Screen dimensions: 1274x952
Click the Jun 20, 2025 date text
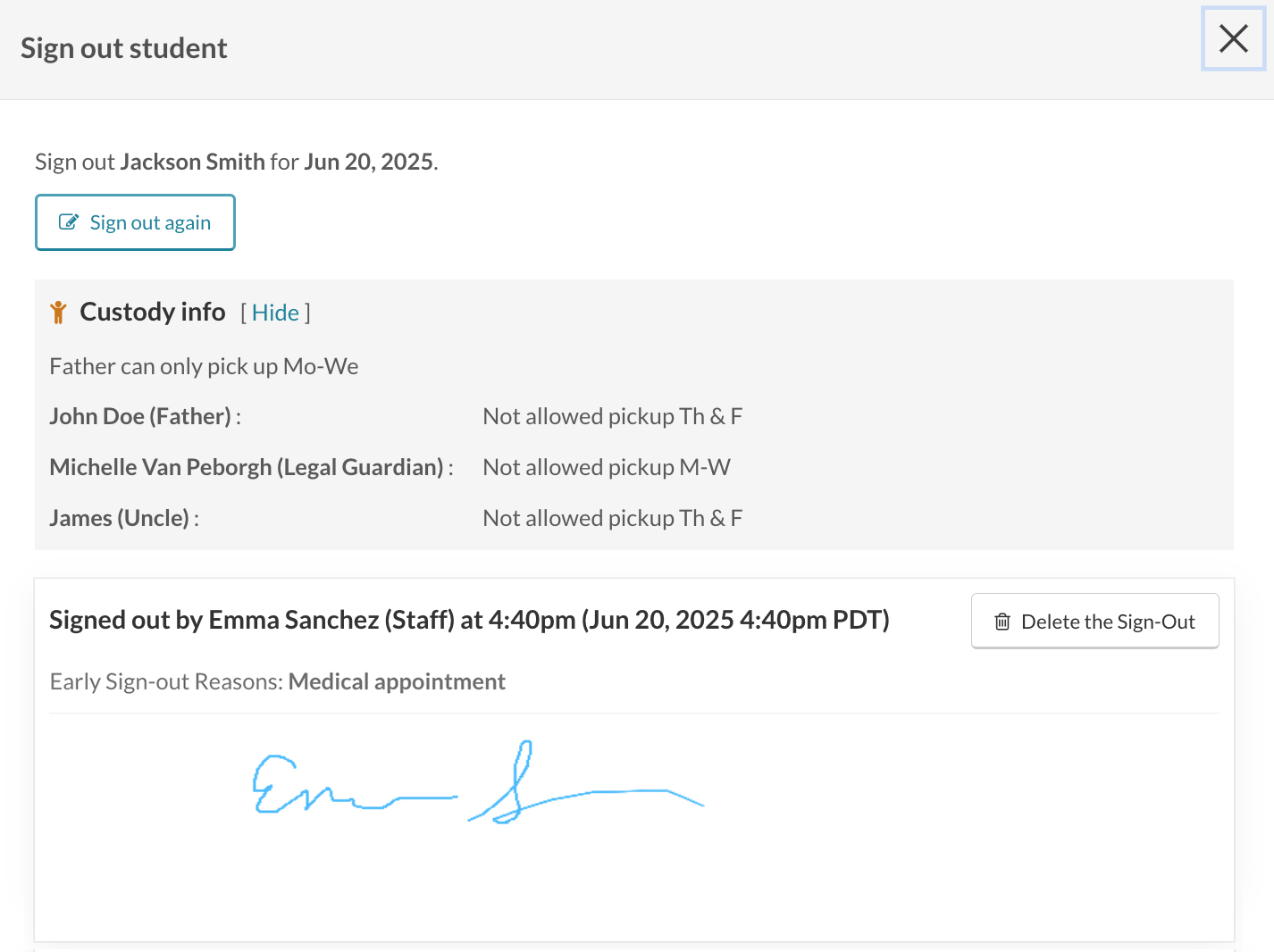coord(369,162)
